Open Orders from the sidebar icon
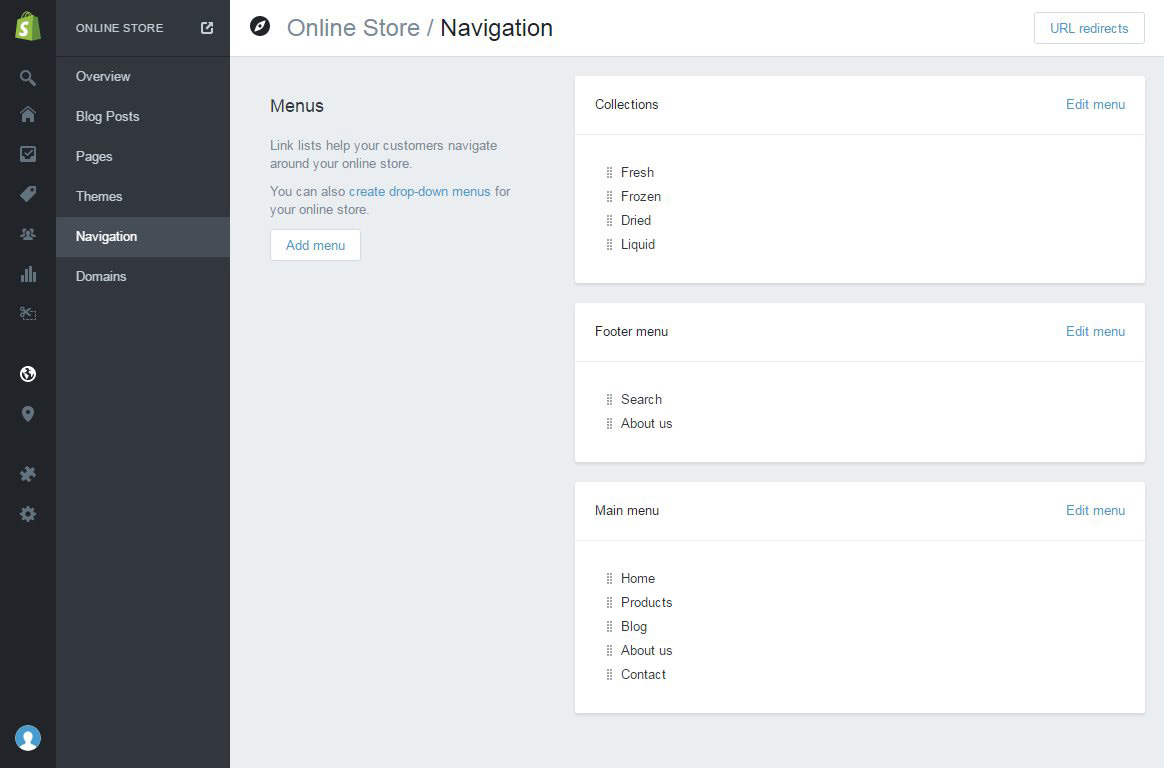The width and height of the screenshot is (1164, 768). (x=28, y=154)
